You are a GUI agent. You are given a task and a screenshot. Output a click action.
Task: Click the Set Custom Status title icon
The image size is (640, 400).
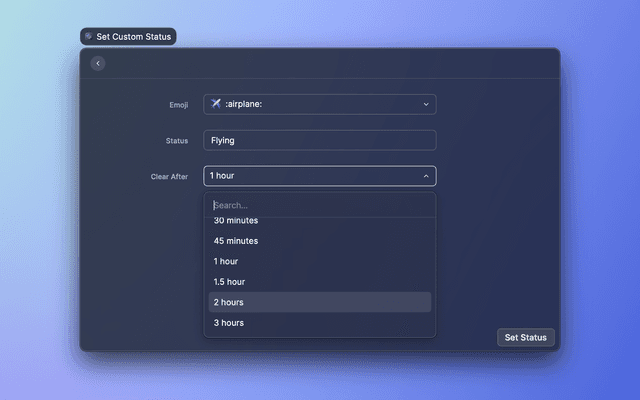point(89,36)
